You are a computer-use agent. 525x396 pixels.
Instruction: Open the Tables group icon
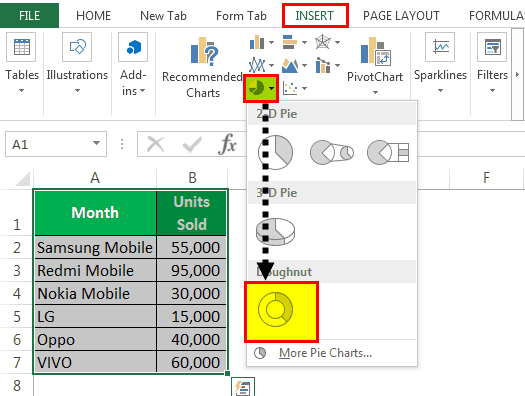coord(21,47)
